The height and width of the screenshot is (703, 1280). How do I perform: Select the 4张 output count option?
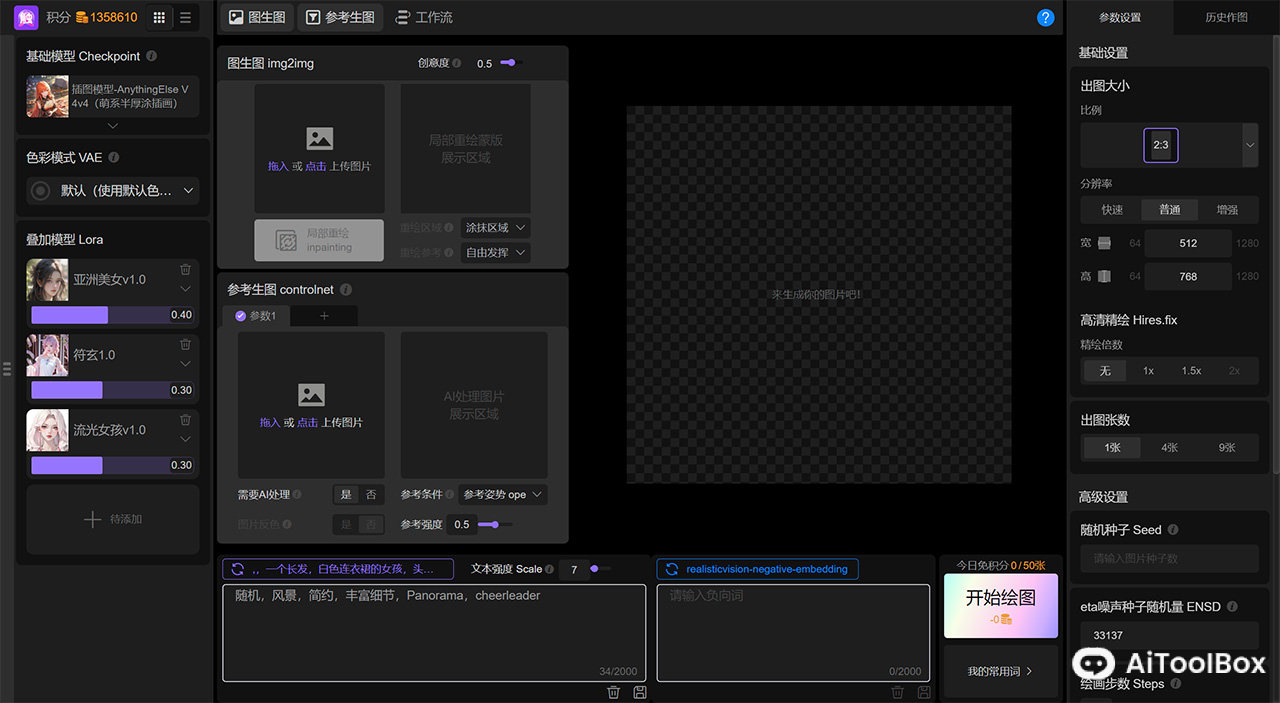(x=1169, y=448)
